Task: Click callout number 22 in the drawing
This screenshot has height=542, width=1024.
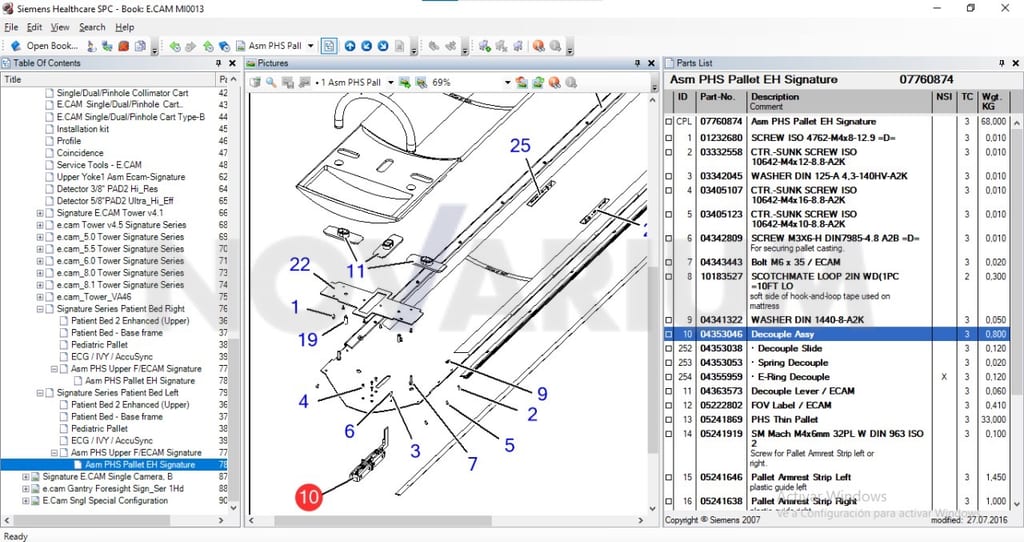Action: (x=300, y=264)
